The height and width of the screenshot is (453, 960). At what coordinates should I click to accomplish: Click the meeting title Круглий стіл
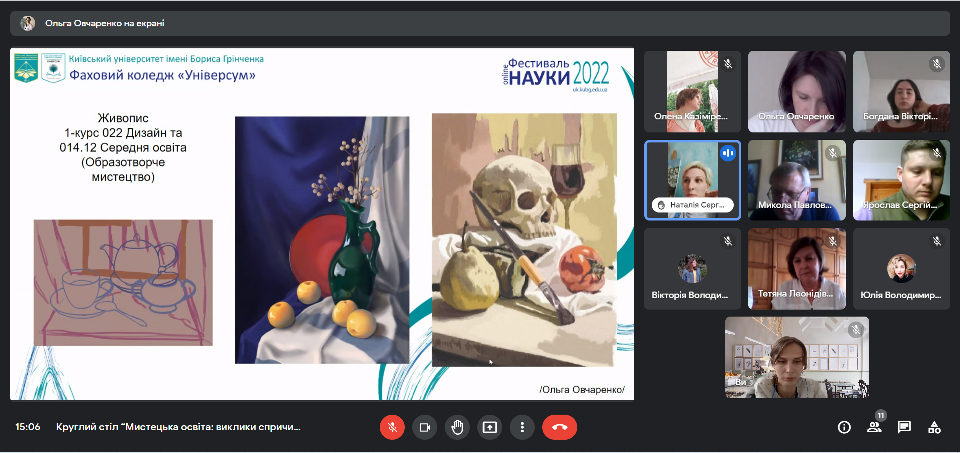(x=178, y=427)
